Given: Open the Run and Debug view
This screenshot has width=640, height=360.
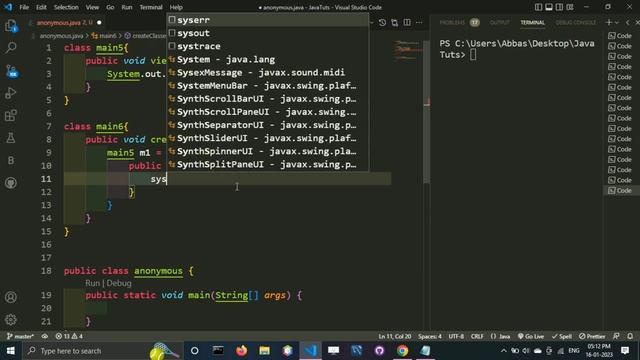Looking at the screenshot, I should (11, 93).
